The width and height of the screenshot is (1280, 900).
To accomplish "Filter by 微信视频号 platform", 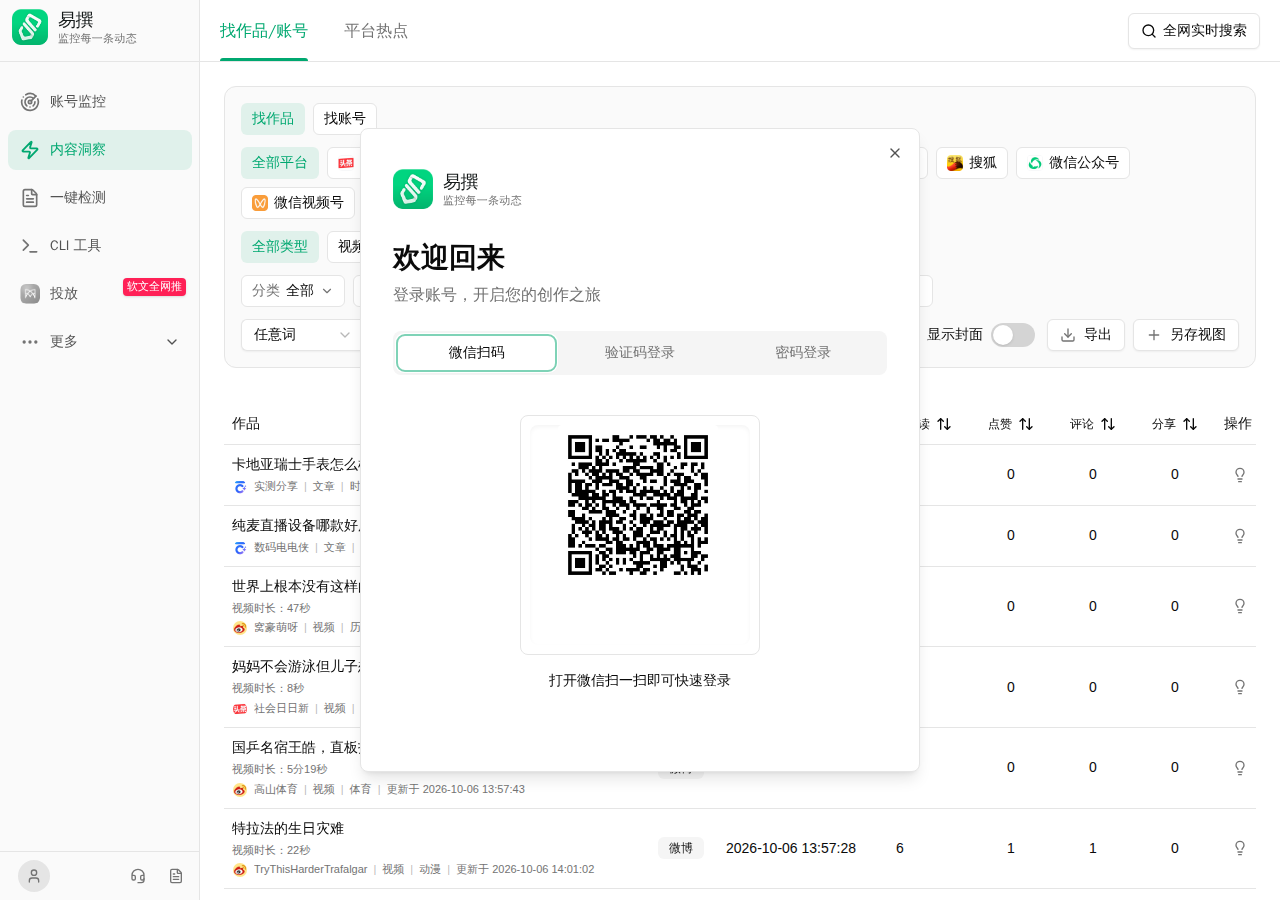I will [x=298, y=203].
